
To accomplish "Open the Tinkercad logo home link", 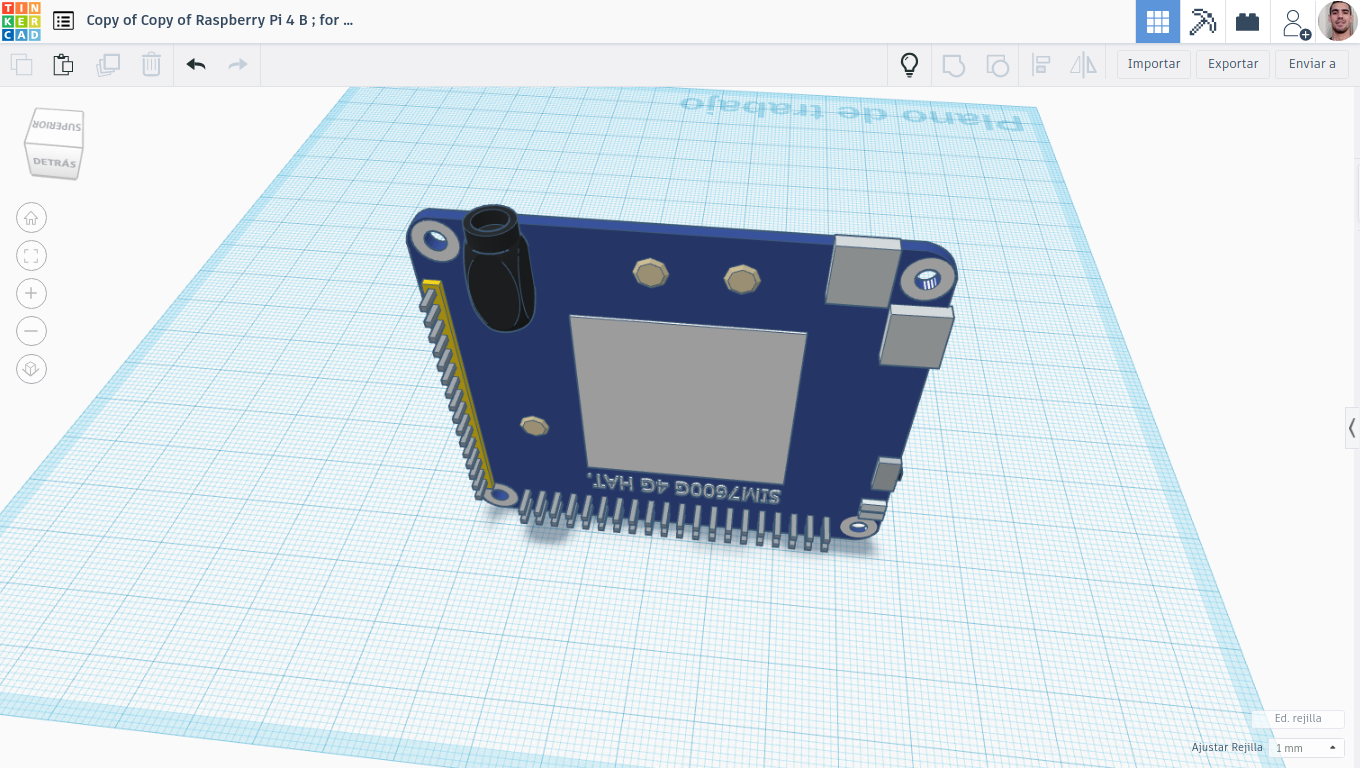I will click(x=21, y=21).
